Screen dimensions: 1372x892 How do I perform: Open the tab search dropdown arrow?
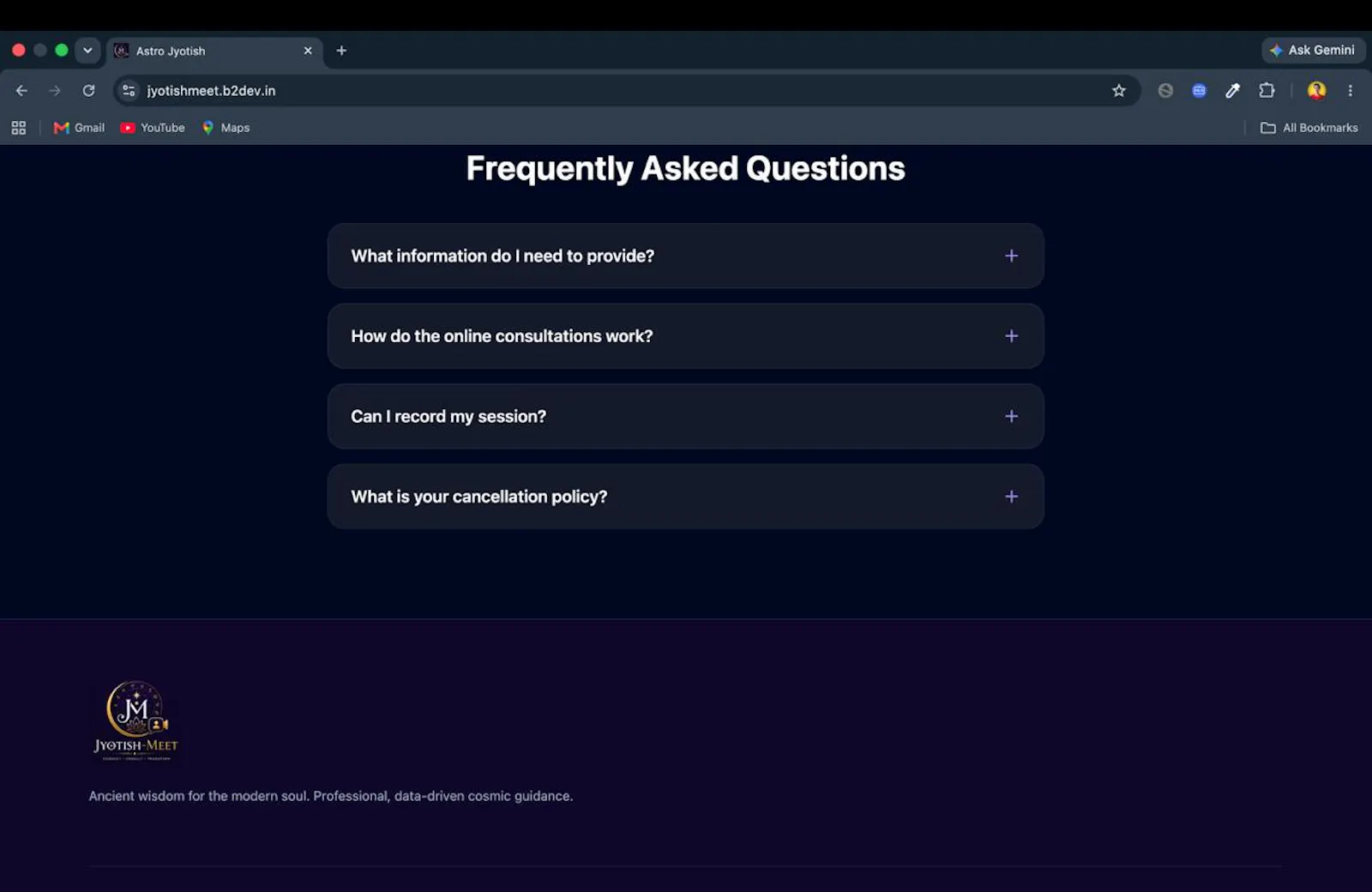[87, 50]
